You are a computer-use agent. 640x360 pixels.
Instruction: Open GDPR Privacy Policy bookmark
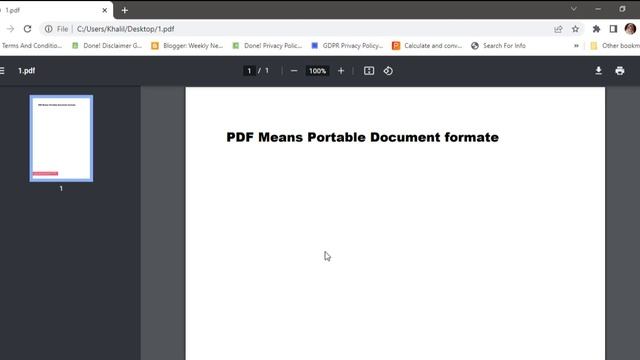point(347,46)
